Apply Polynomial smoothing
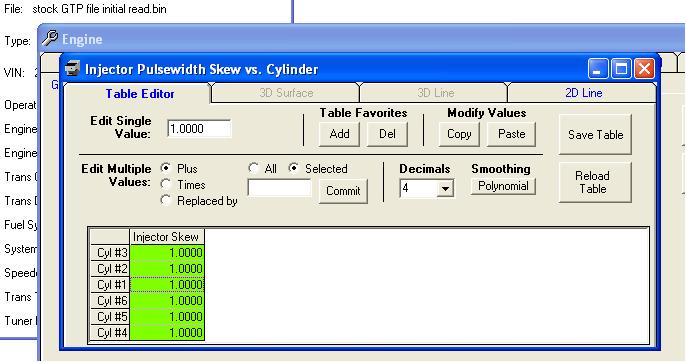Screen dimensions: 686x362 [503, 186]
